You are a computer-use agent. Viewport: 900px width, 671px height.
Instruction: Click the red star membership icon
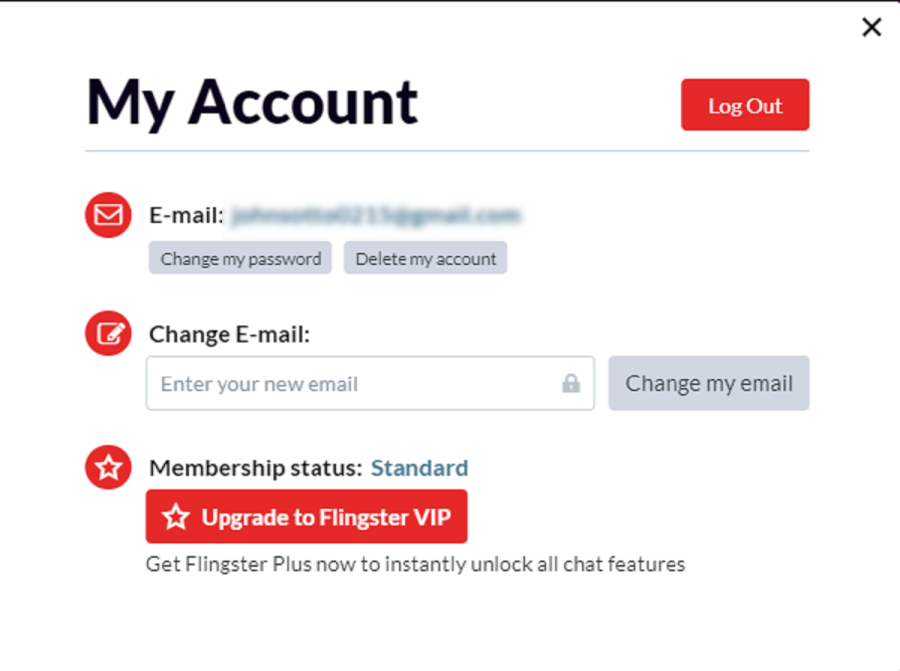coord(108,467)
